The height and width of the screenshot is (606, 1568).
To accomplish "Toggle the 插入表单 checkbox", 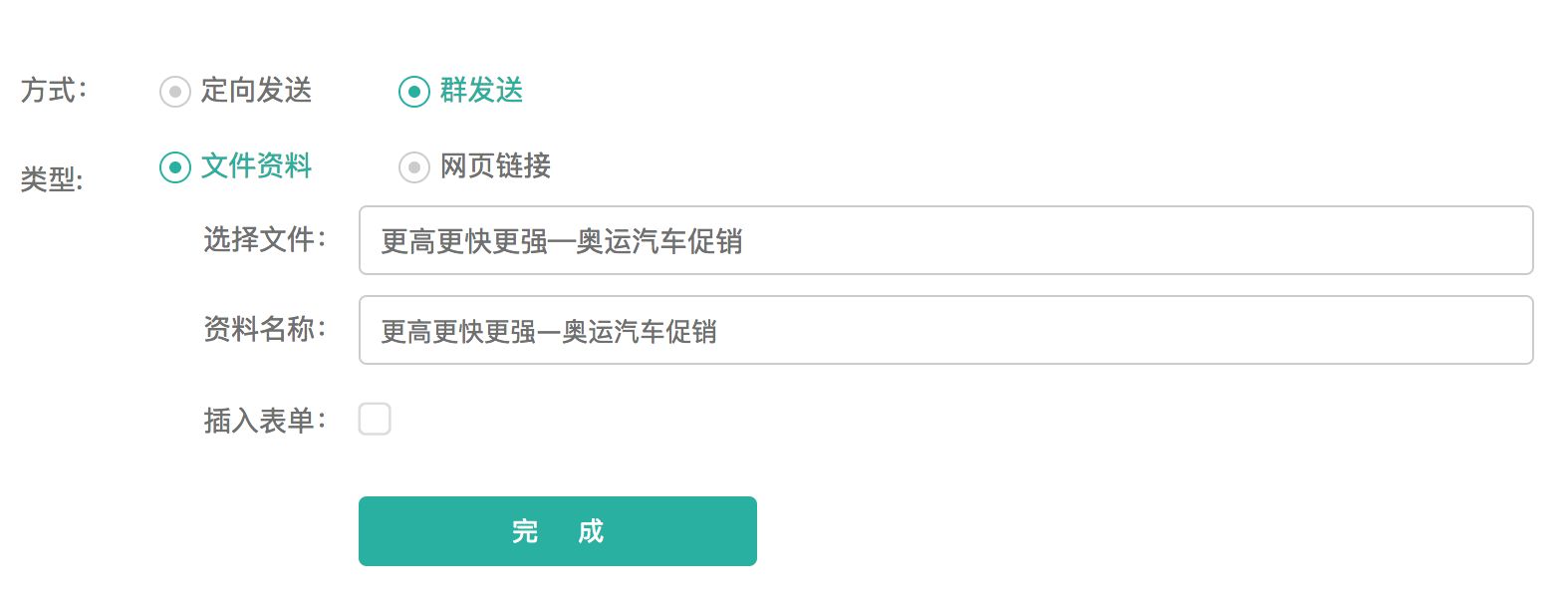I will (375, 420).
